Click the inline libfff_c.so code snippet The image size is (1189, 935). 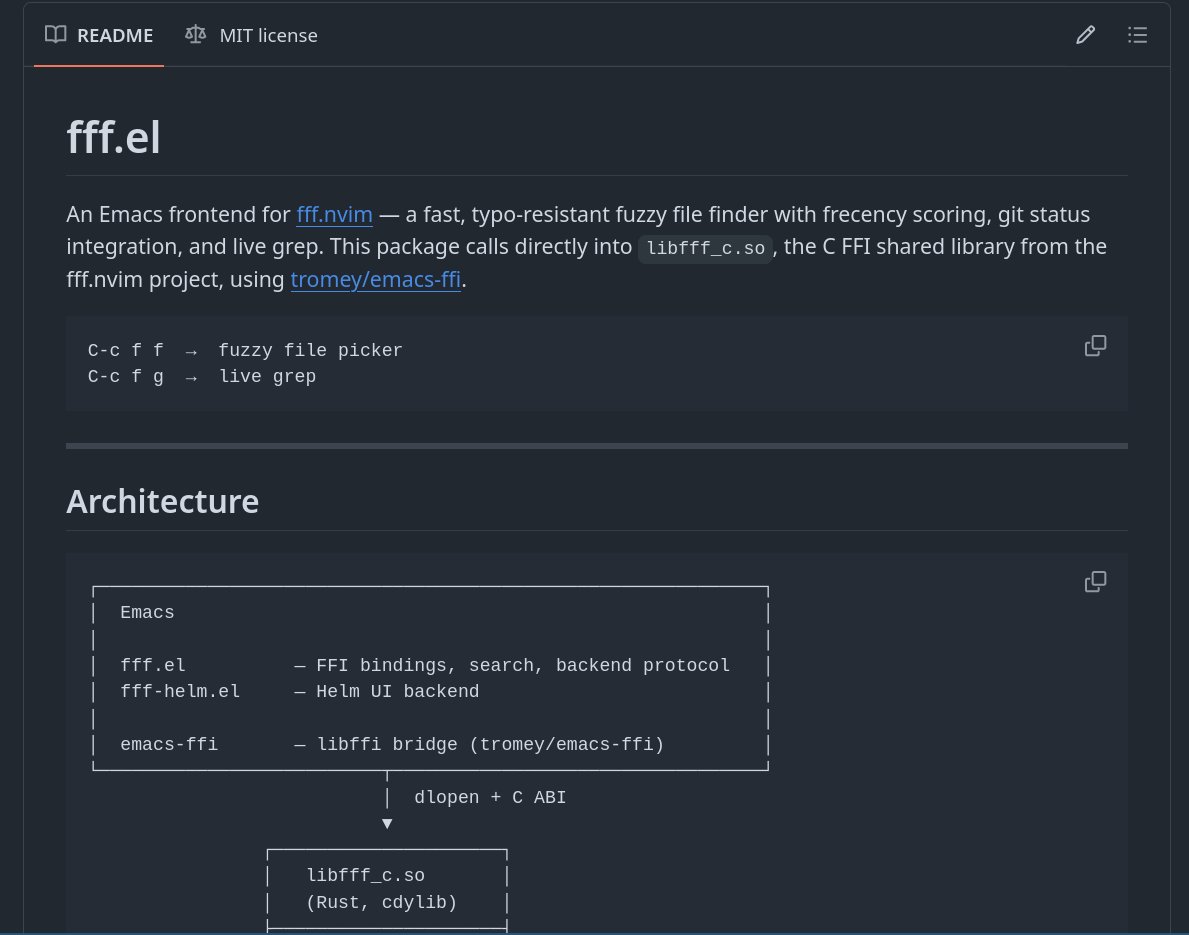705,248
